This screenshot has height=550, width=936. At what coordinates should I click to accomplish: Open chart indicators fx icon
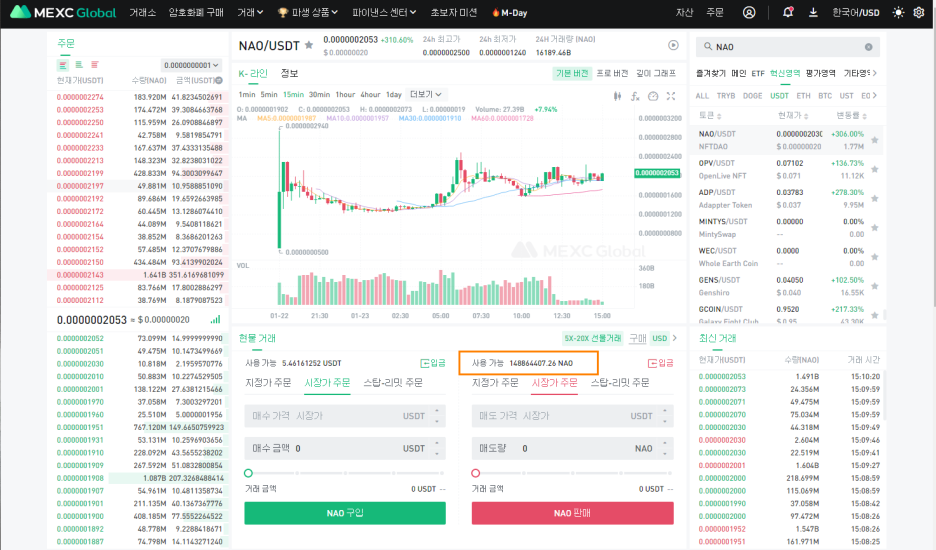pyautogui.click(x=635, y=96)
